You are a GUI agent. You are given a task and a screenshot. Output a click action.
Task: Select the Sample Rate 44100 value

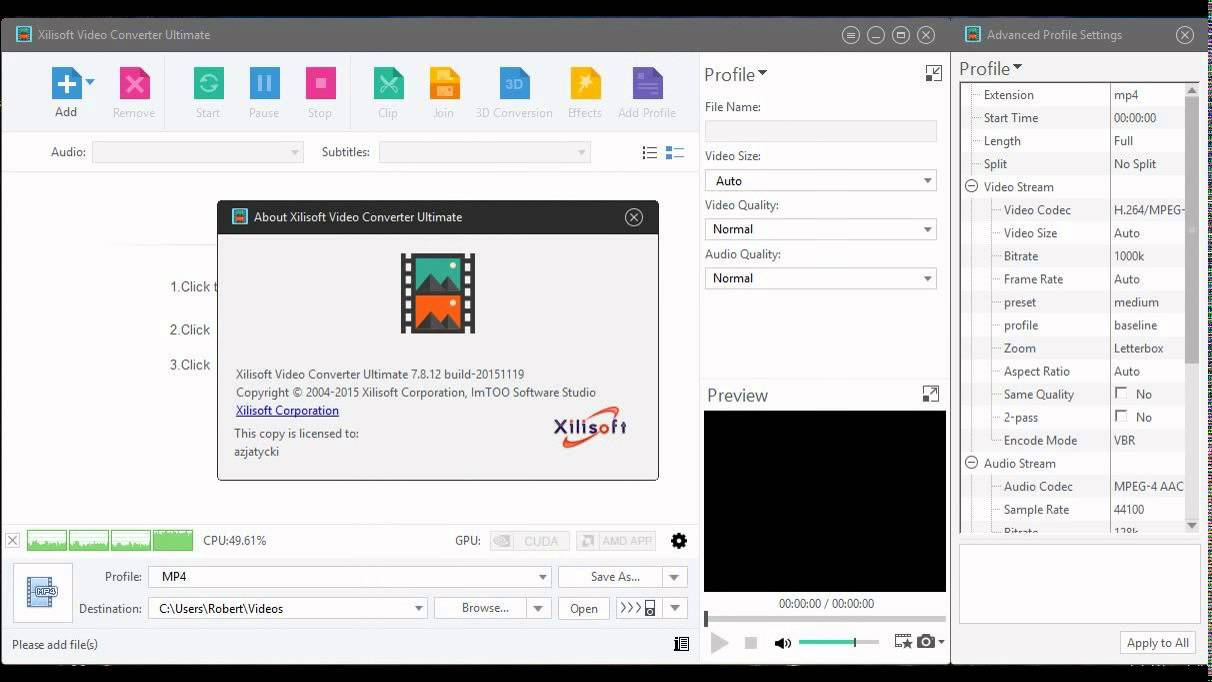pyautogui.click(x=1148, y=509)
